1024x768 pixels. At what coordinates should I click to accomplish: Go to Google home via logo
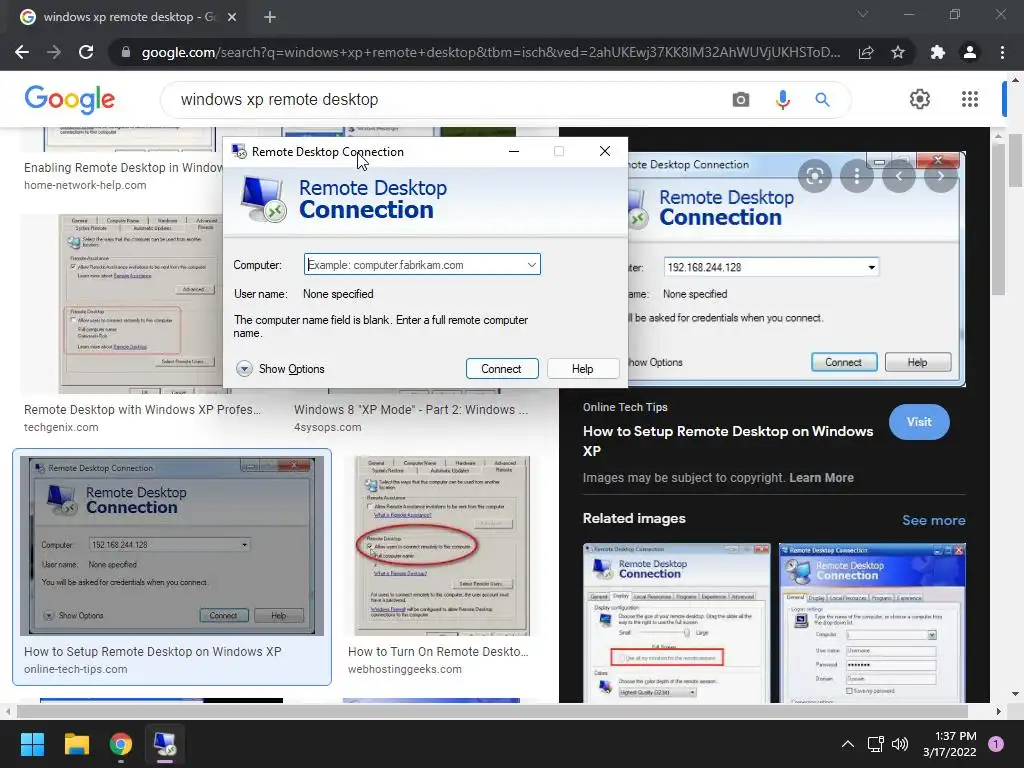[70, 99]
